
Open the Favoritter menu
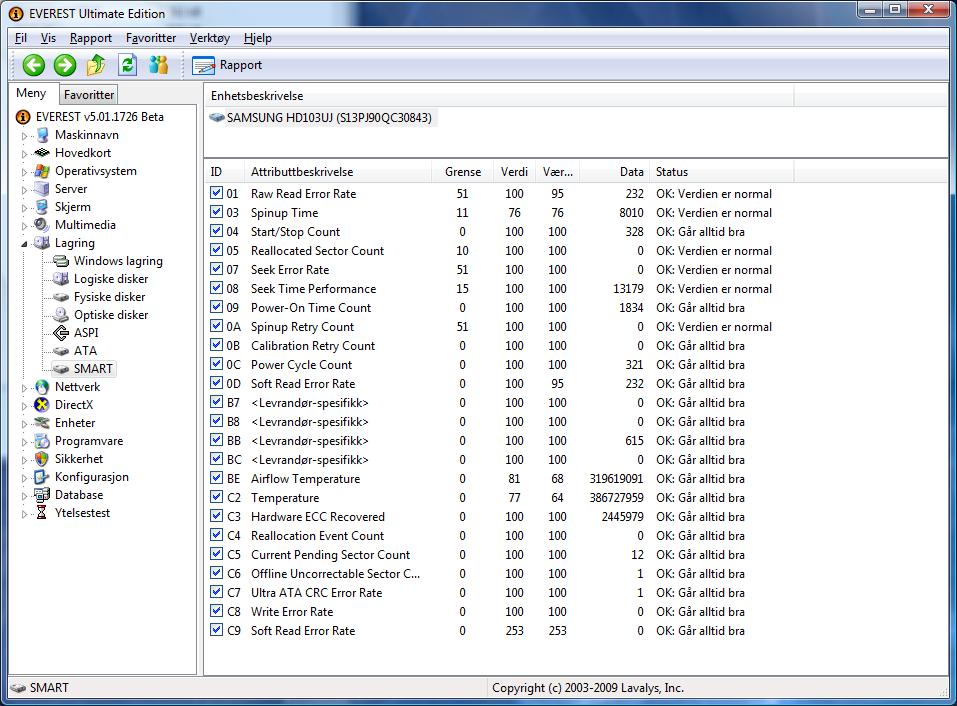pos(151,38)
